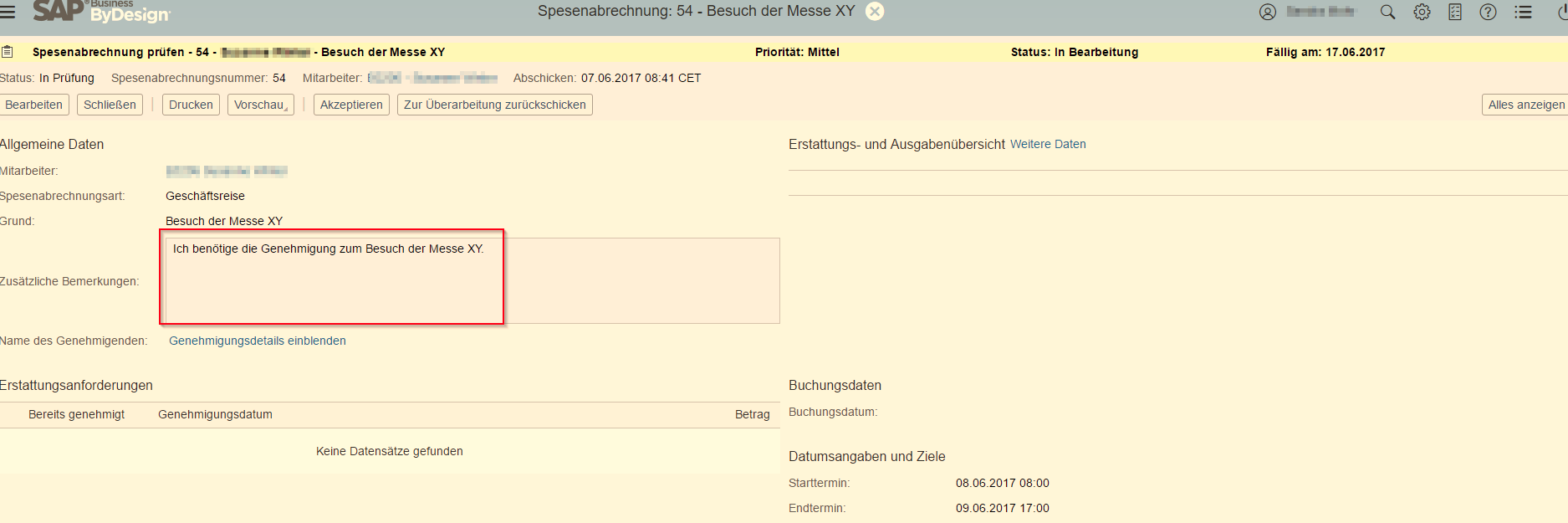Sort by Betrag column header
1568x523 pixels.
tap(752, 414)
